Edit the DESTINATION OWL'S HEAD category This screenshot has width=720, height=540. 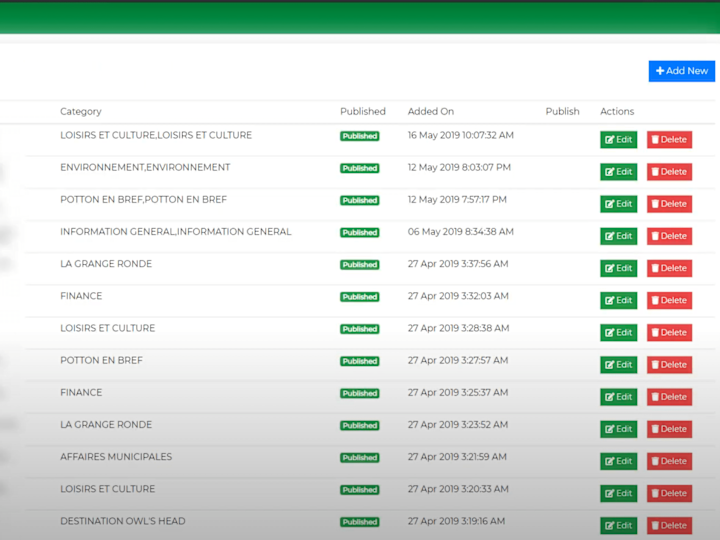619,525
